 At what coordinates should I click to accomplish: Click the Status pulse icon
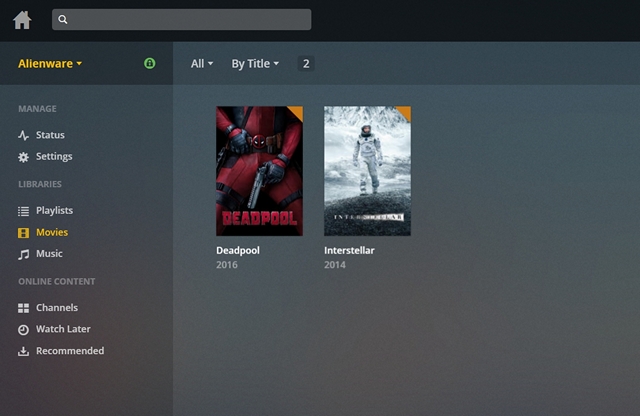click(23, 135)
